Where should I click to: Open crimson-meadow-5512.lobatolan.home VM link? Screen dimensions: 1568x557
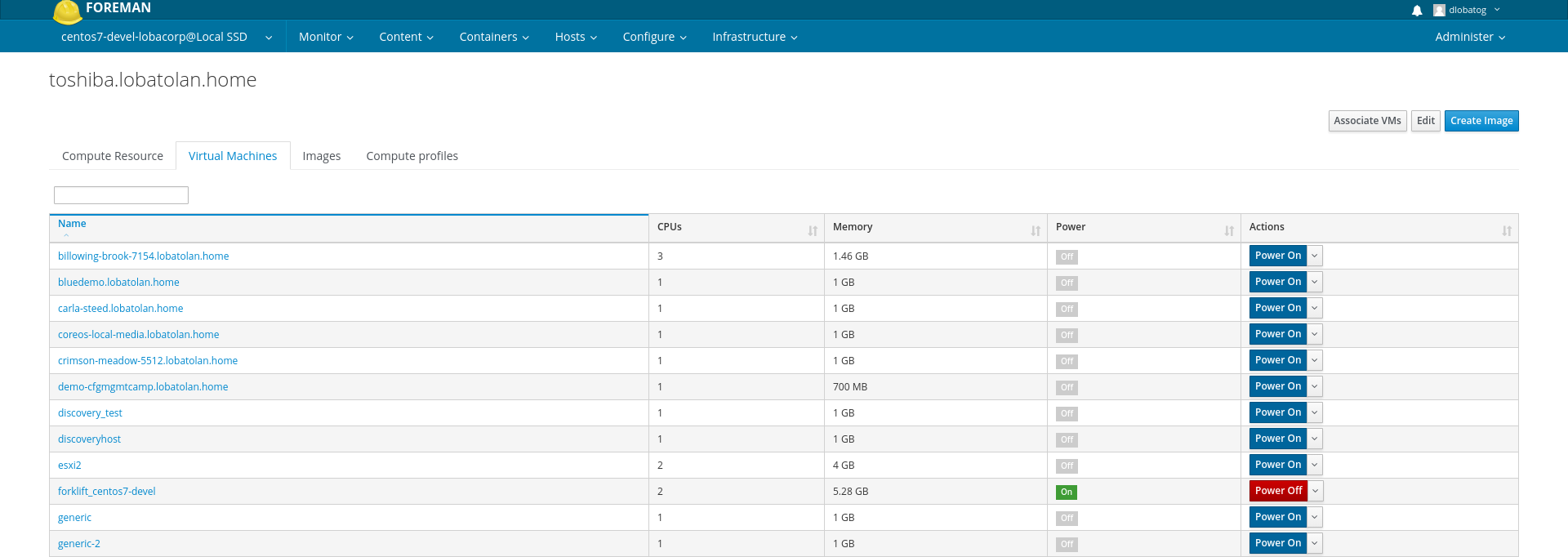(148, 361)
